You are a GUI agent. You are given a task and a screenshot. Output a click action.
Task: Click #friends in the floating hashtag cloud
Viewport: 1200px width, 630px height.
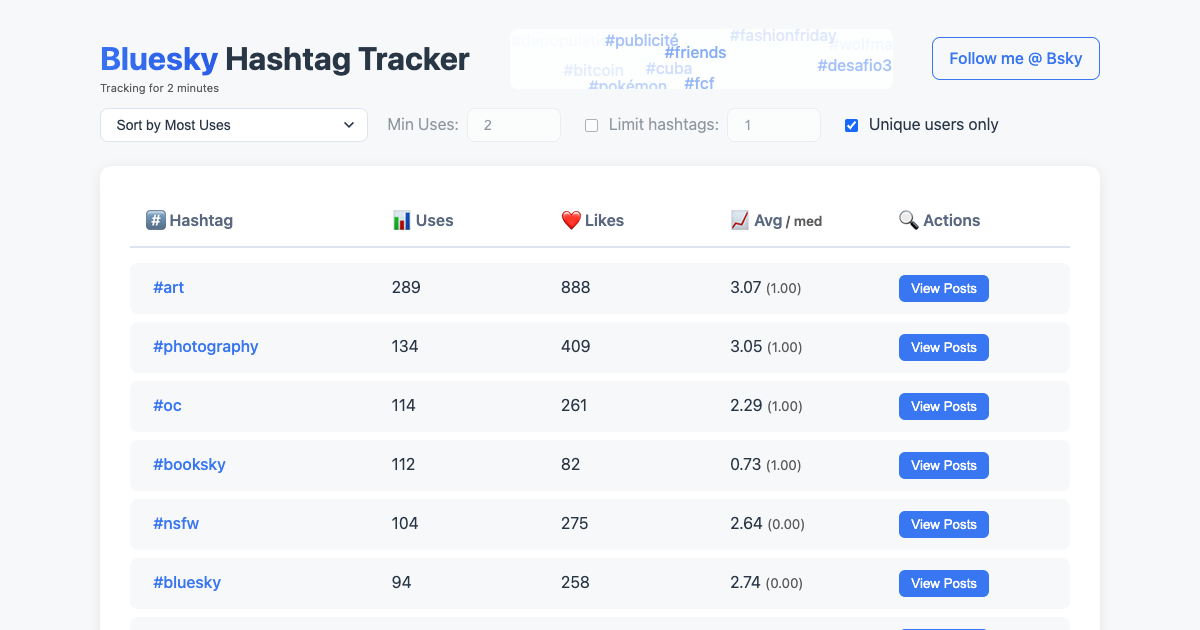tap(695, 52)
